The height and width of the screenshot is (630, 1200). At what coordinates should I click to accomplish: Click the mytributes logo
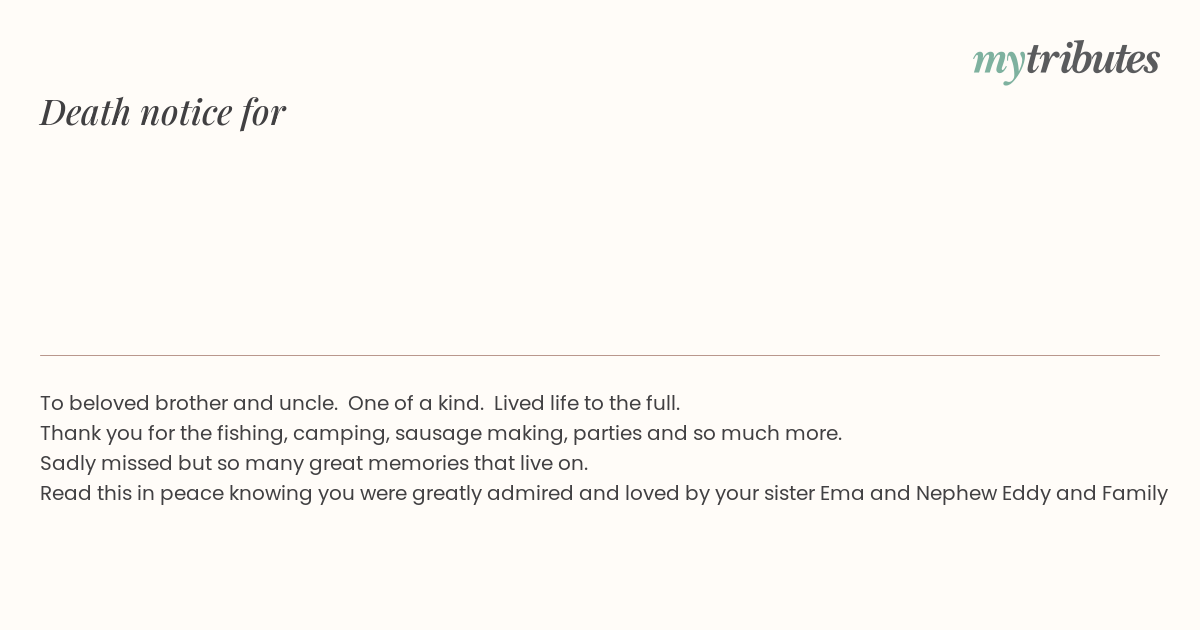pyautogui.click(x=1066, y=60)
